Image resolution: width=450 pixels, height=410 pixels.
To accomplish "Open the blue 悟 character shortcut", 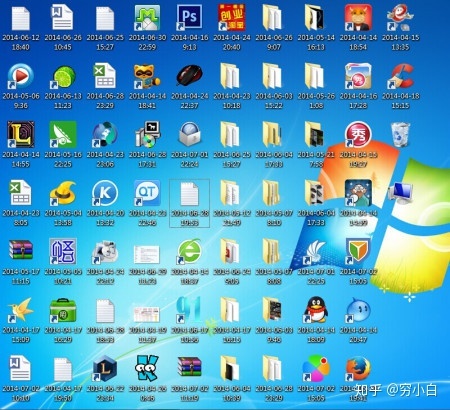I will click(63, 251).
